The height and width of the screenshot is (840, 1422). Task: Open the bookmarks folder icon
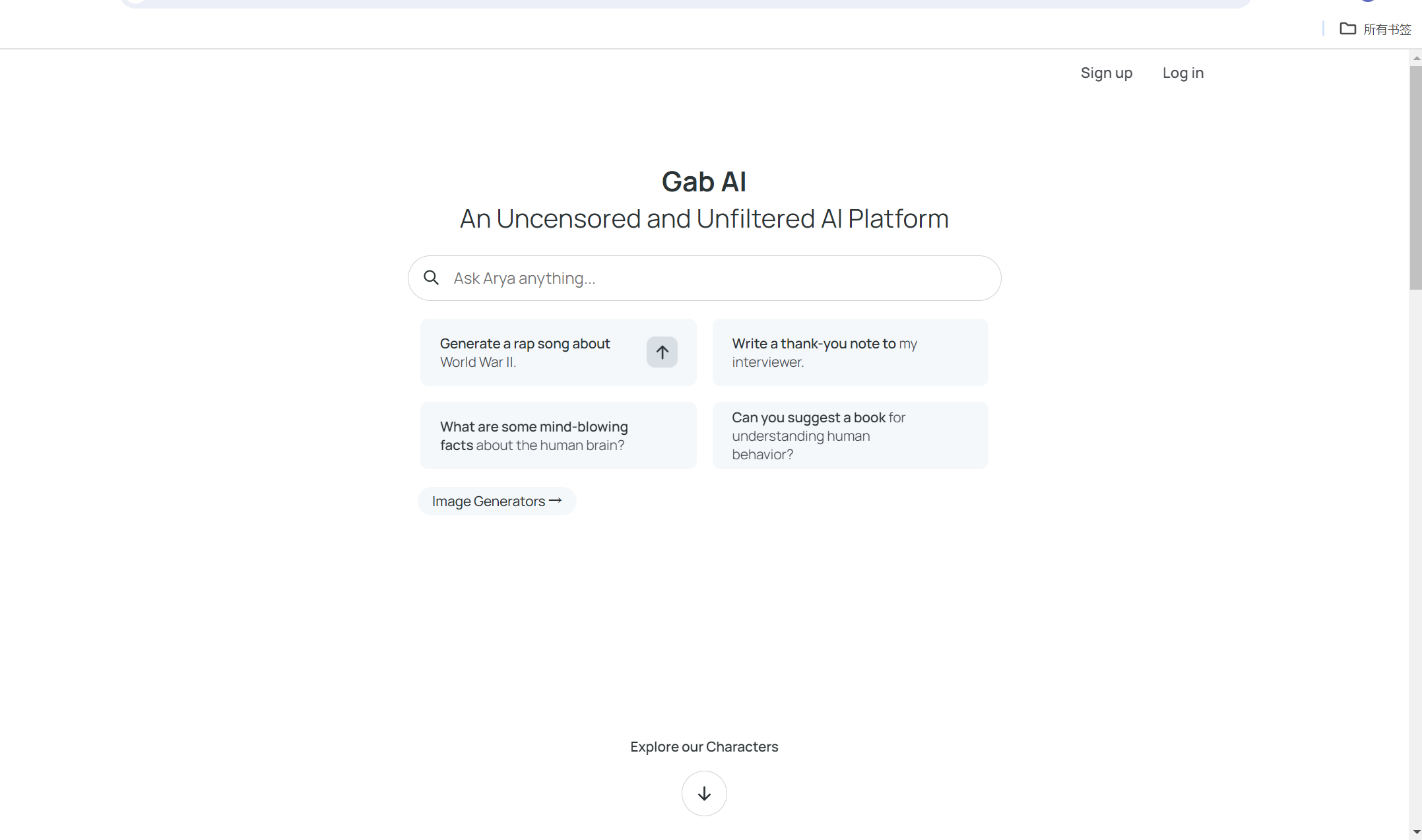coord(1347,29)
